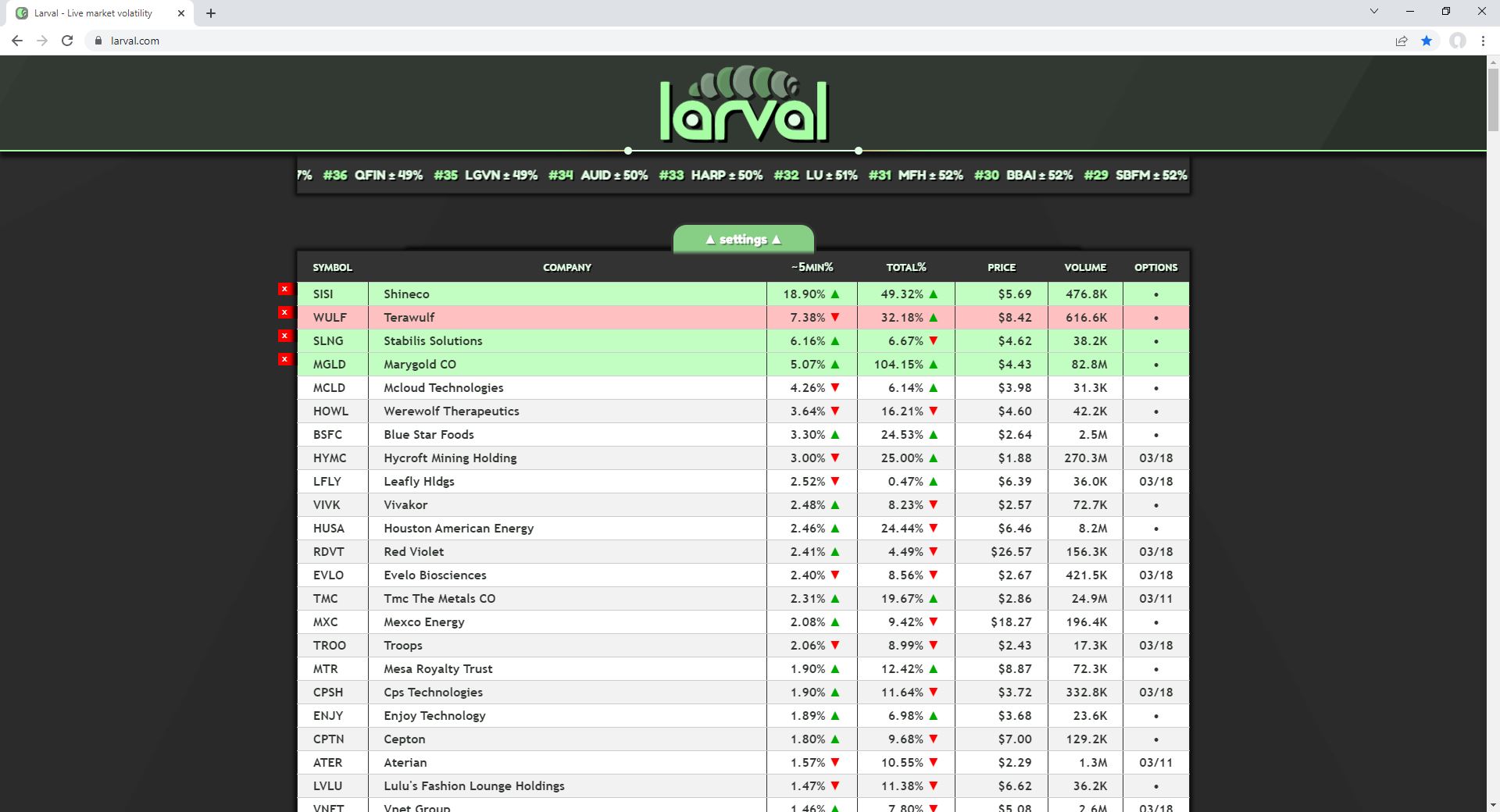Go forward in browser history

click(42, 41)
